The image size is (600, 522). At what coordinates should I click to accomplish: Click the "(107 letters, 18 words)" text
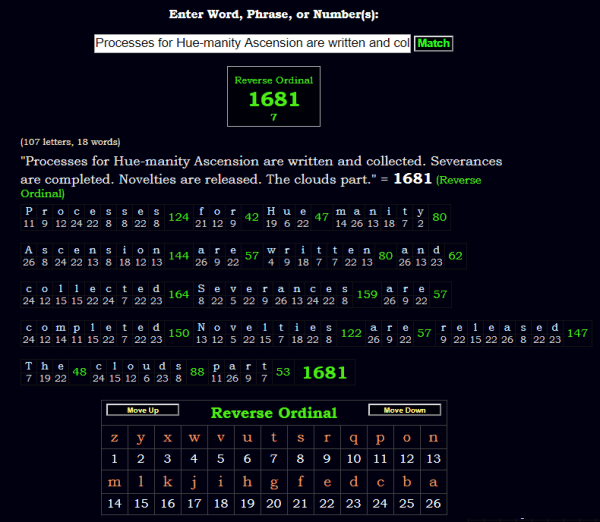click(x=70, y=142)
